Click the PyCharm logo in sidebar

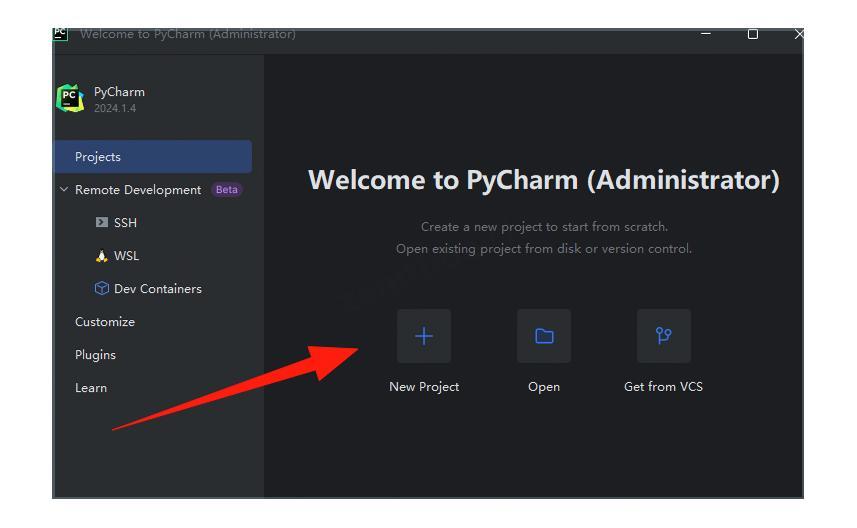70,98
